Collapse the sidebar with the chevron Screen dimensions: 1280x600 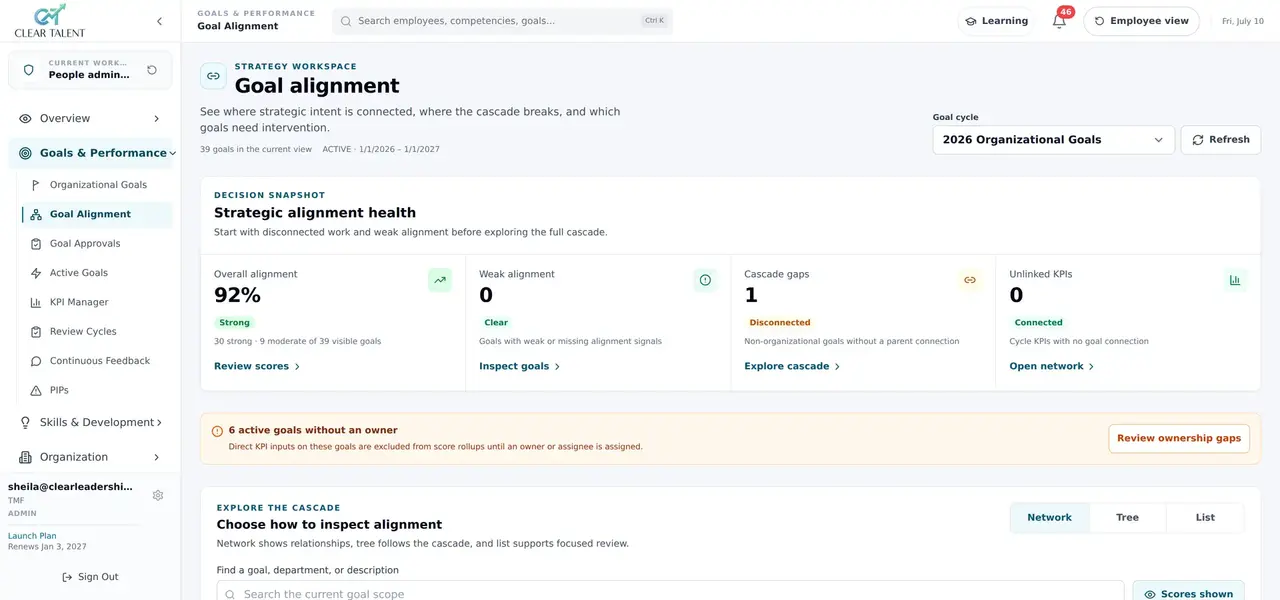[x=159, y=21]
